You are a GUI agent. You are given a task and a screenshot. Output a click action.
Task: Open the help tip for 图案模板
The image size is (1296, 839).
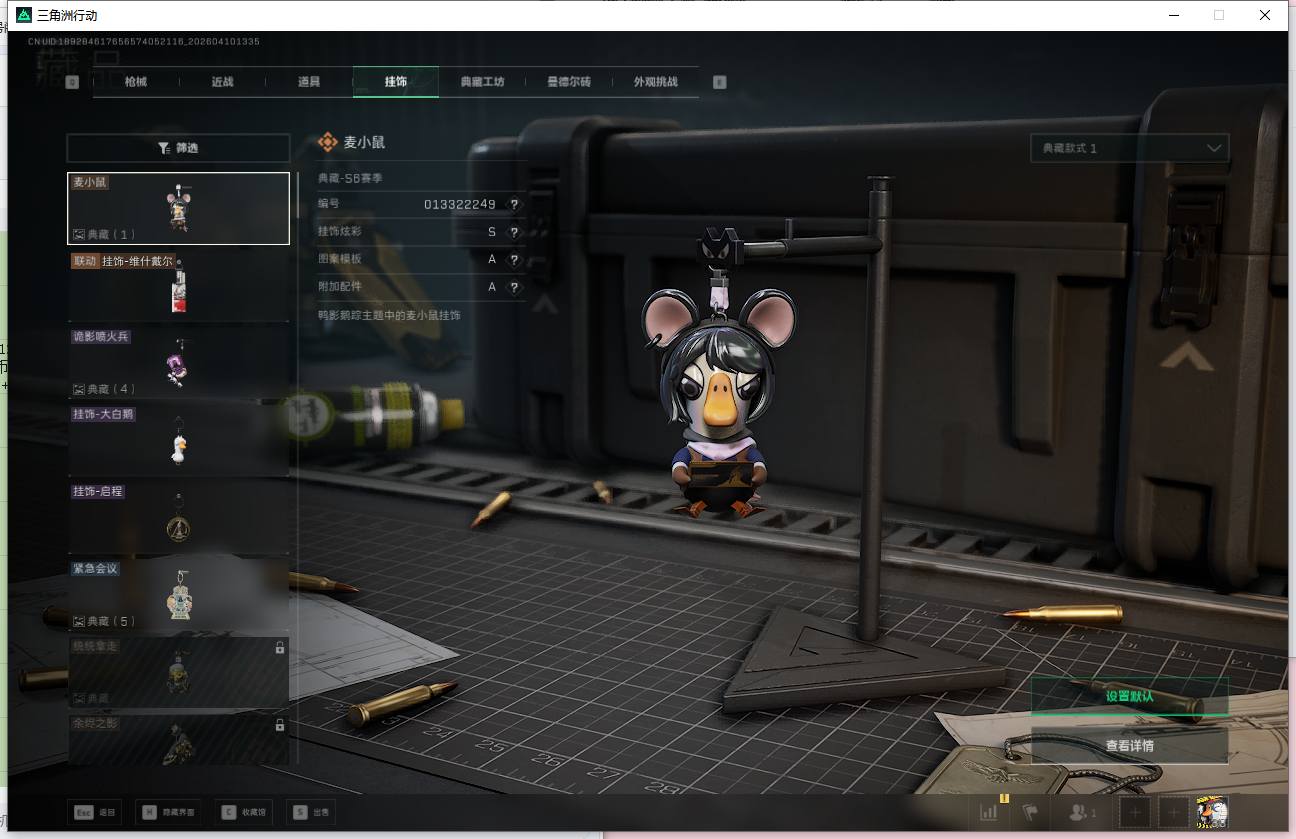[514, 259]
